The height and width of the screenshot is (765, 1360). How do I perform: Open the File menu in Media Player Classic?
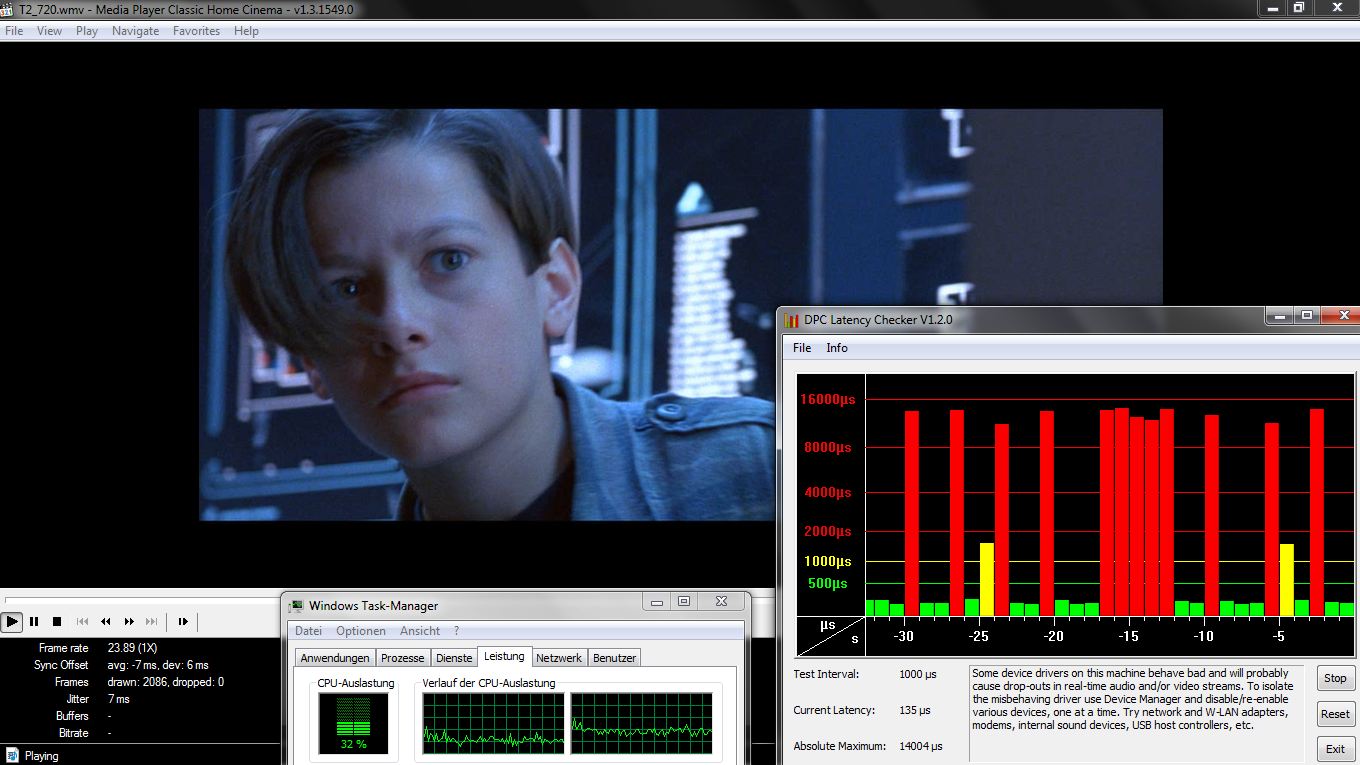[14, 31]
